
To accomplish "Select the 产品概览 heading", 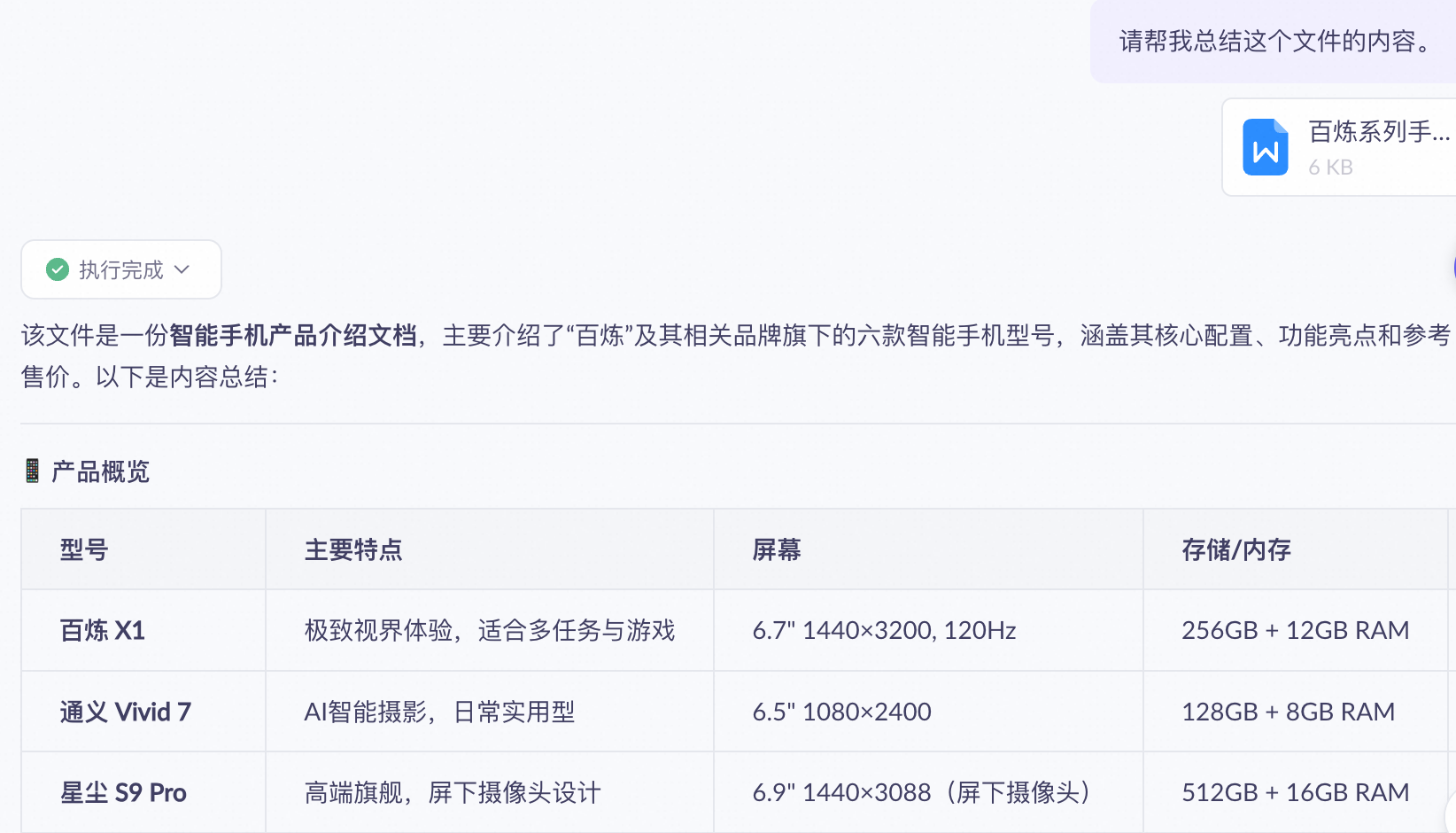I will (x=100, y=471).
